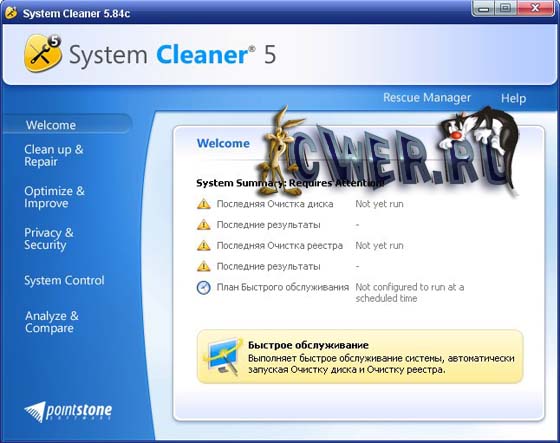Open the Welcome sidebar section
560x443 pixels.
(x=51, y=125)
